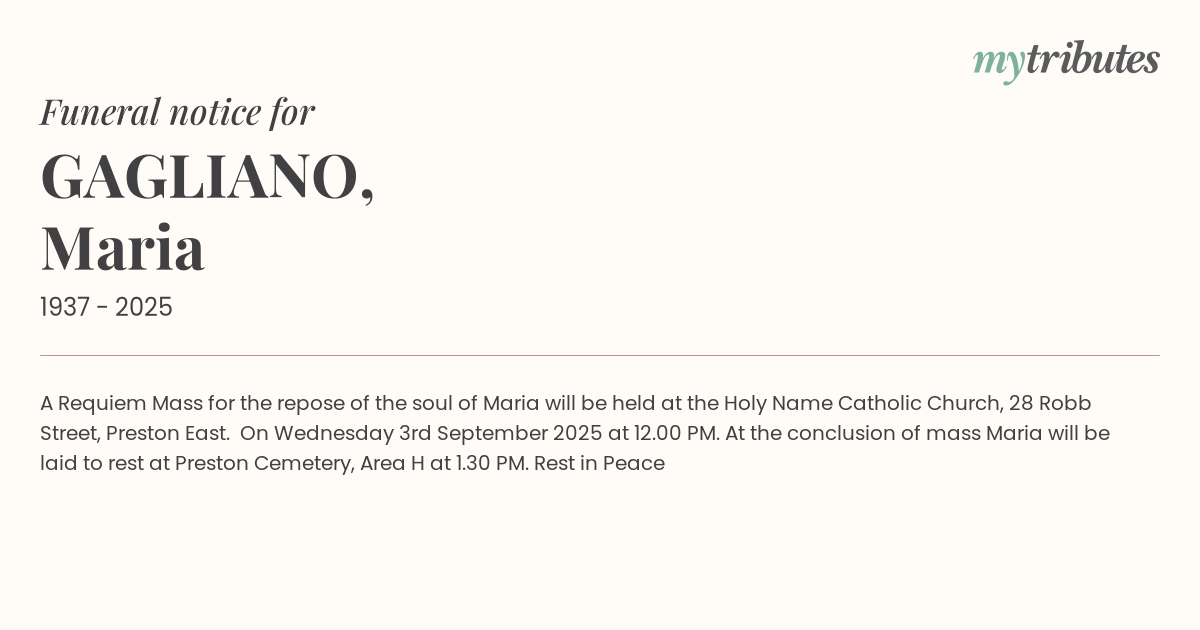Click the "Funeral notice for" heading
The width and height of the screenshot is (1200, 630).
[x=177, y=112]
